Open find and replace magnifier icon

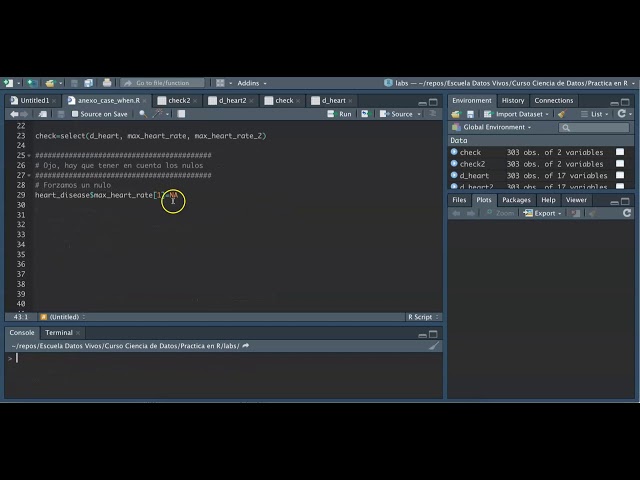[x=143, y=114]
